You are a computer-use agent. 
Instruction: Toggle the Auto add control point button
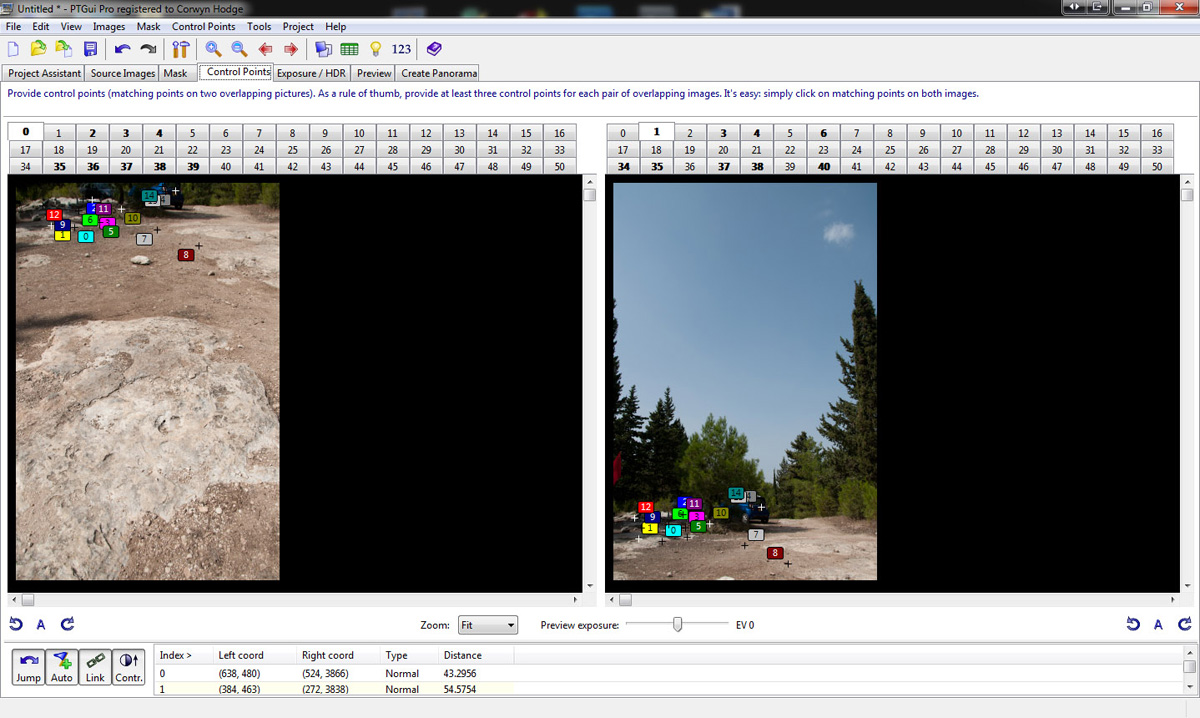(x=62, y=667)
